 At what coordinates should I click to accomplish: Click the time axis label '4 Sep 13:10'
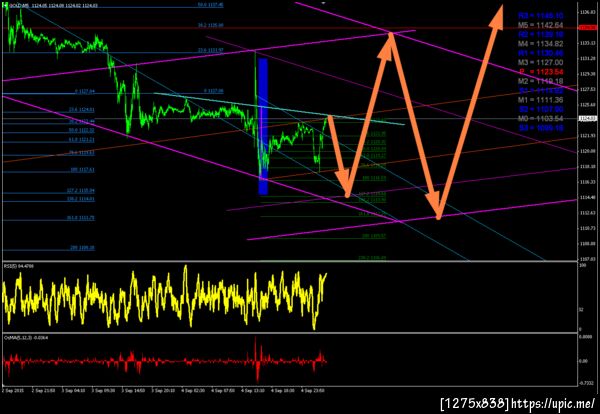[253, 391]
